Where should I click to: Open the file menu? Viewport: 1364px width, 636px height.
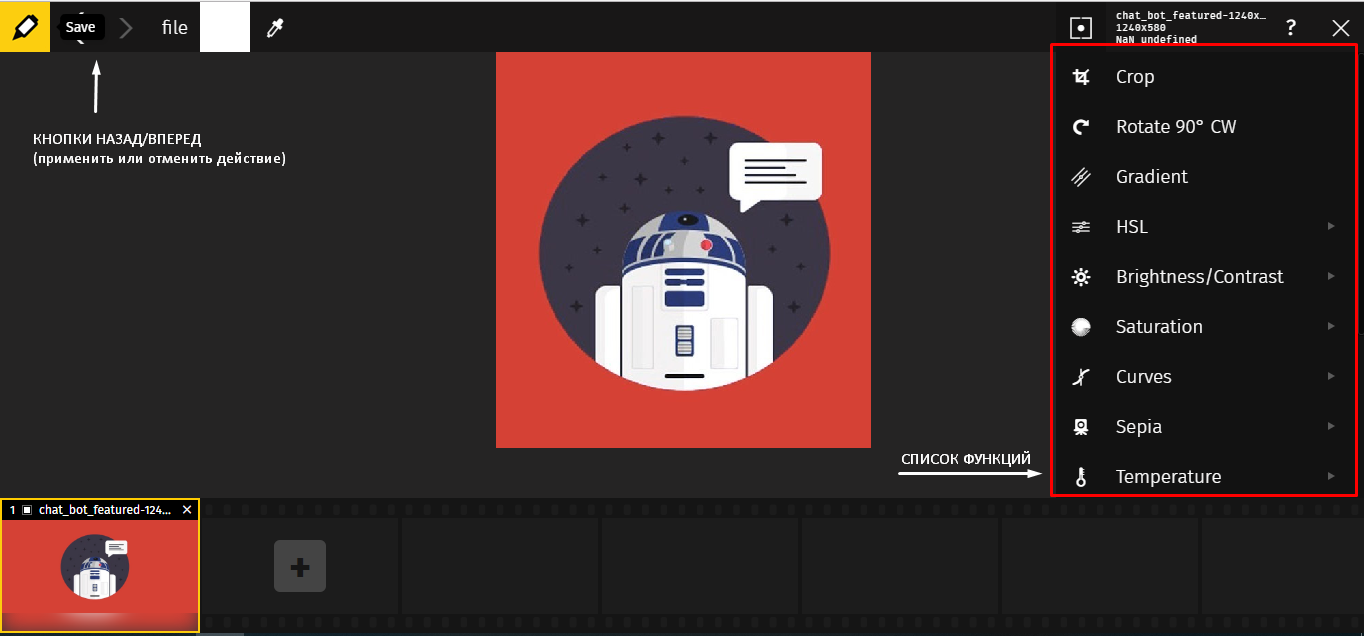coord(175,27)
